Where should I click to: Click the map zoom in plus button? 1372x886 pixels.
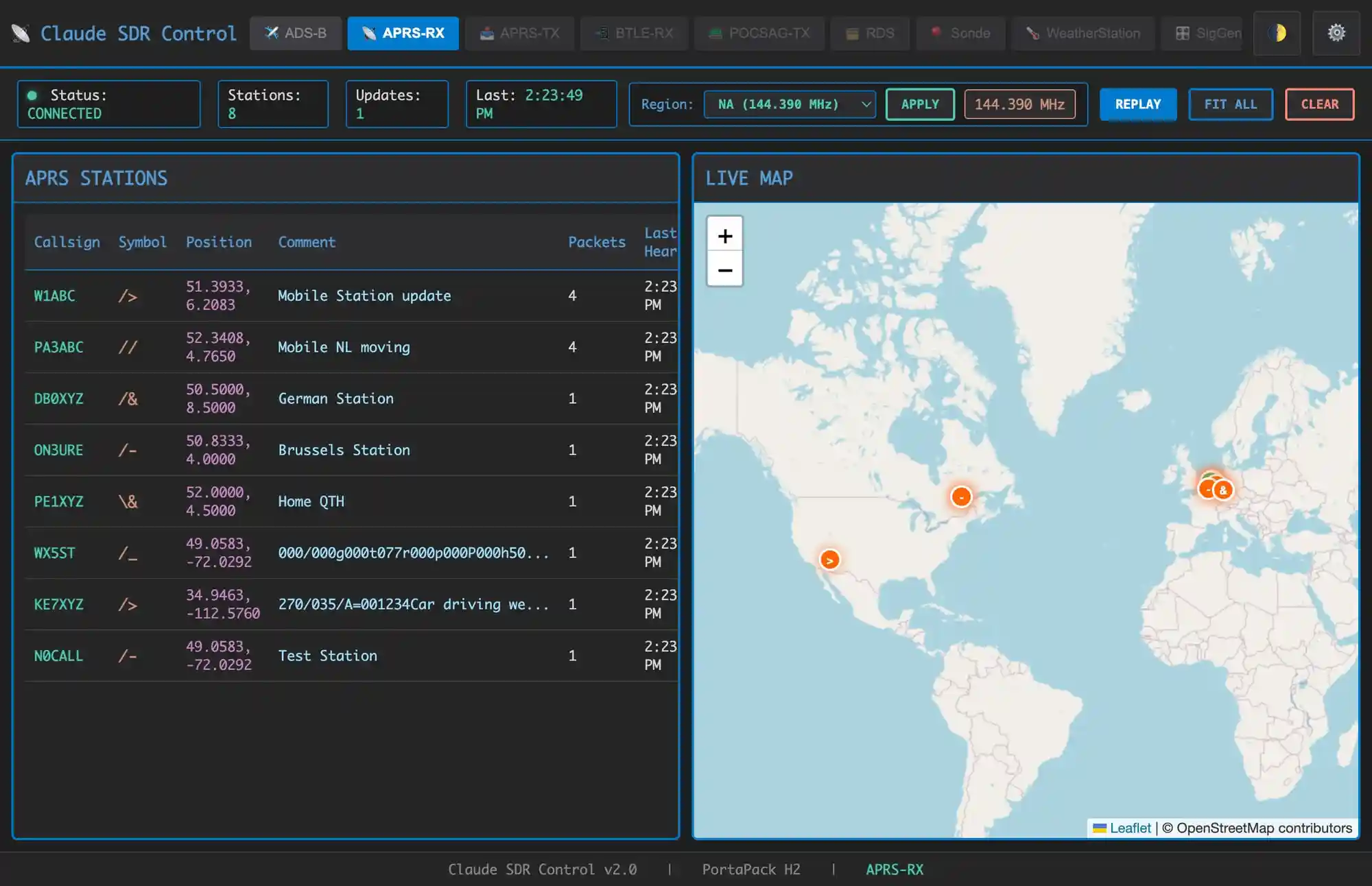click(724, 236)
